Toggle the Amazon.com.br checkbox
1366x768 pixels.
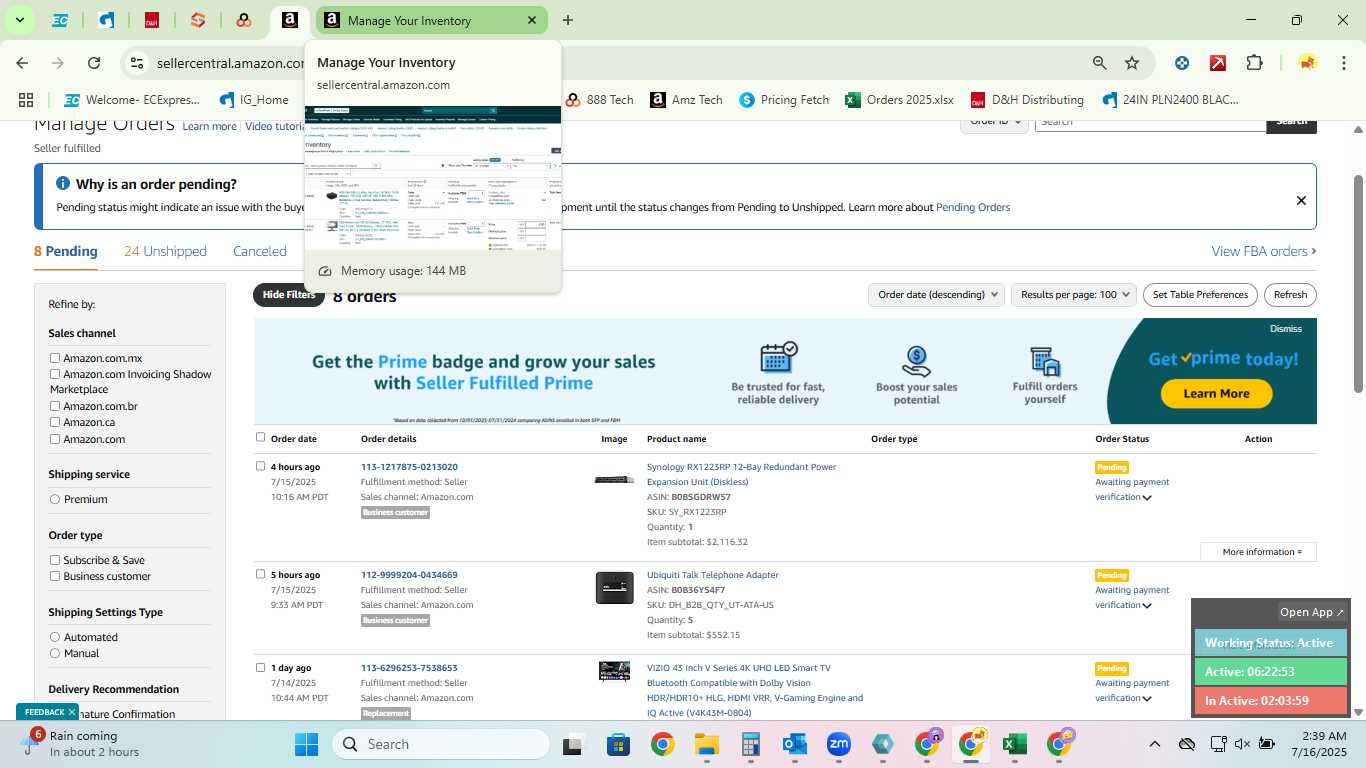(55, 406)
